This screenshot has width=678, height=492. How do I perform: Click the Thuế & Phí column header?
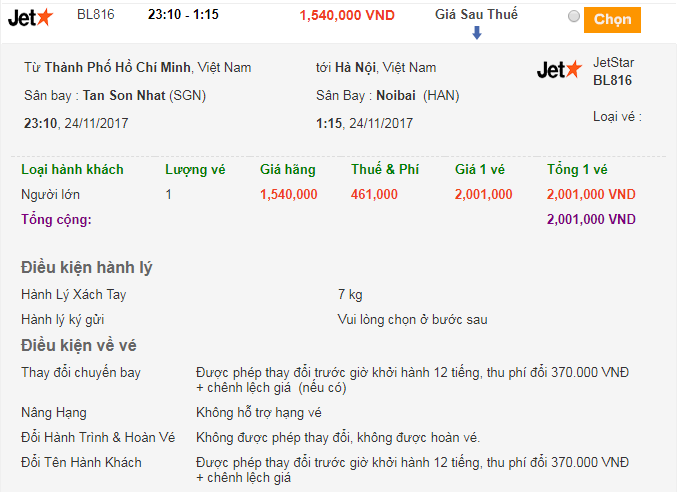pyautogui.click(x=385, y=169)
